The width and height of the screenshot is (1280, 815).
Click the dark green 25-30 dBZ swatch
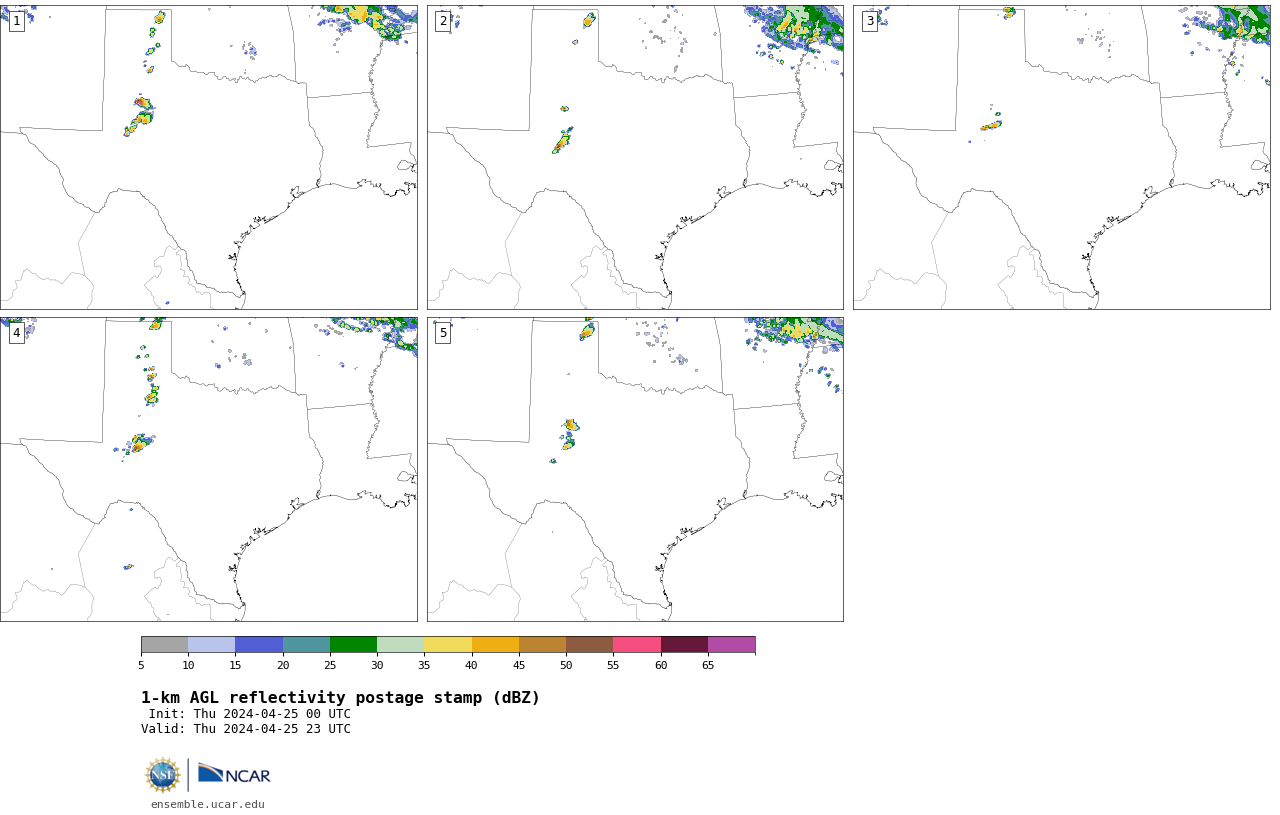(x=353, y=644)
